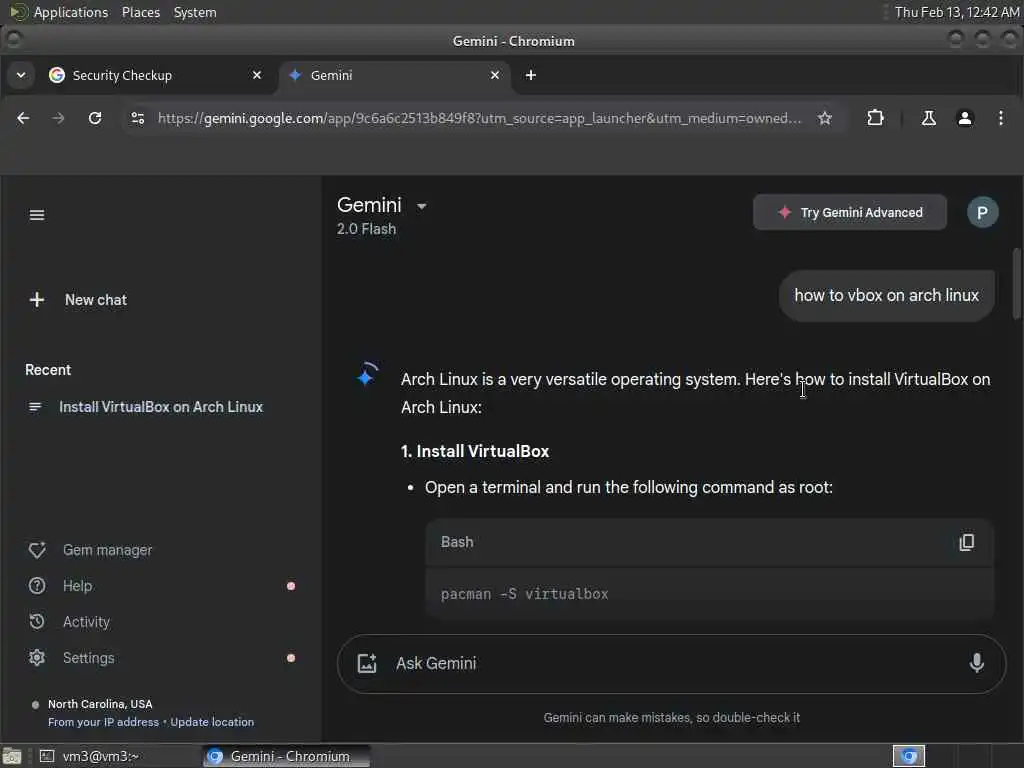Focus the Ask Gemini input field
1024x768 pixels.
coord(671,664)
